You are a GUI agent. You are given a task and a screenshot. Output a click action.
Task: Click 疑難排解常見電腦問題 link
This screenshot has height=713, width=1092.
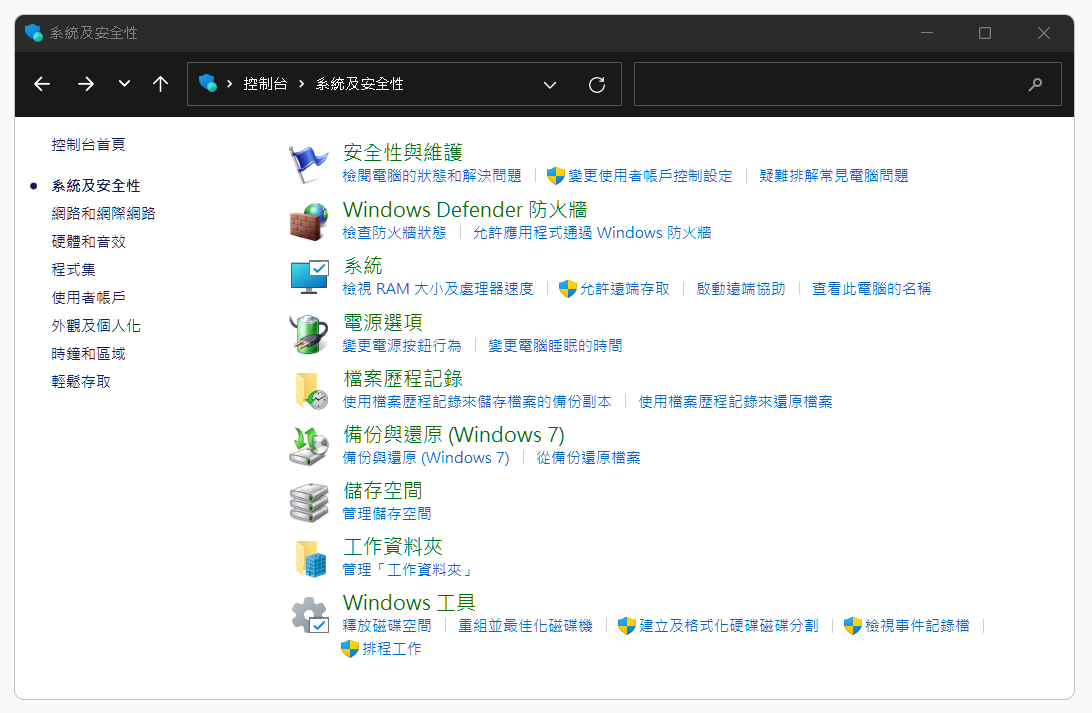point(834,175)
